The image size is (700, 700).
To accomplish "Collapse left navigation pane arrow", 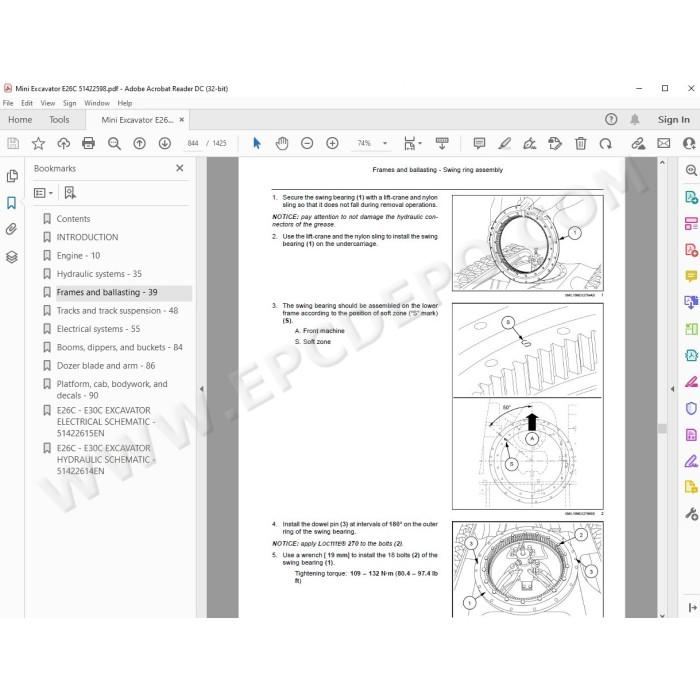I will pos(201,389).
